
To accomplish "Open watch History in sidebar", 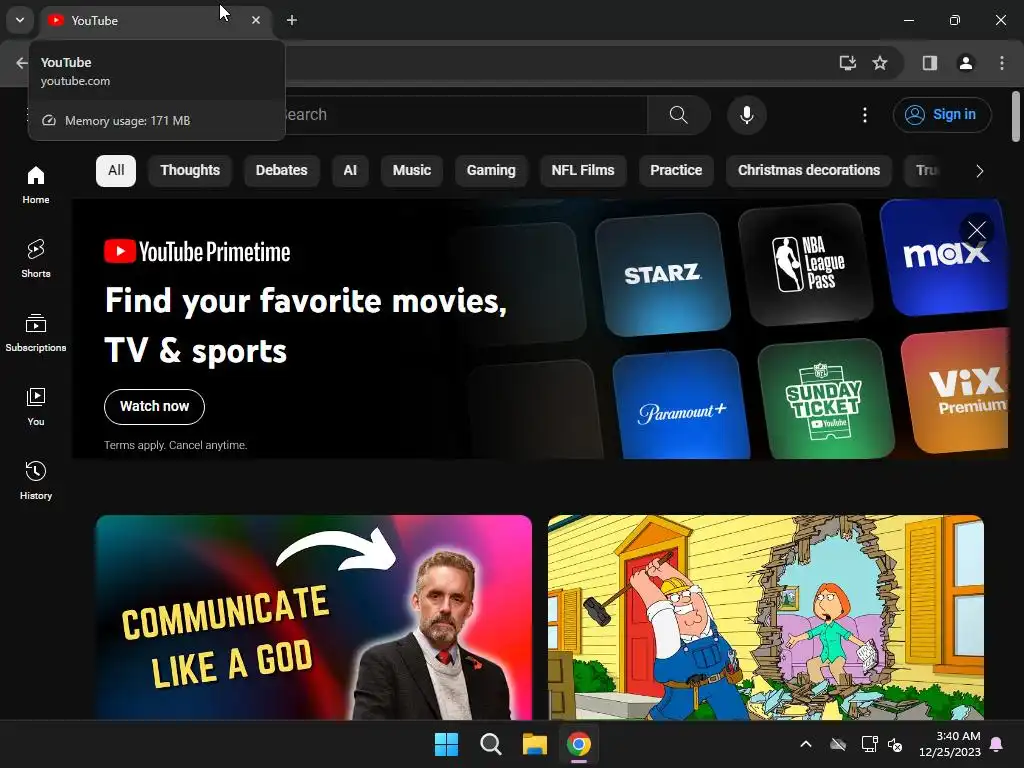I will click(x=36, y=481).
